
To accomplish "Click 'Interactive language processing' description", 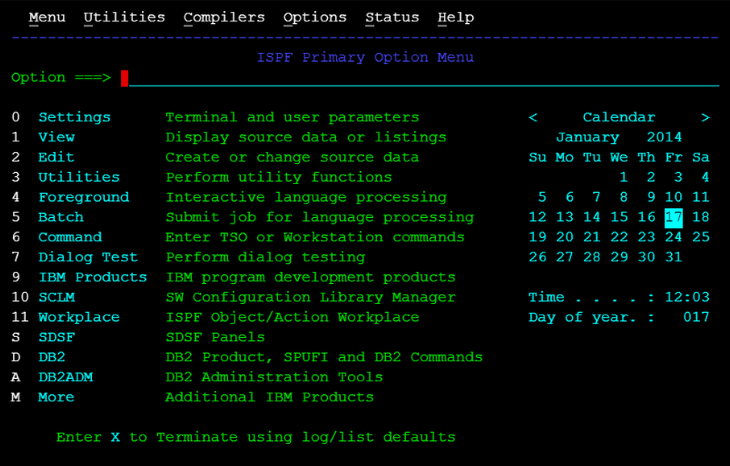I will pyautogui.click(x=306, y=197).
